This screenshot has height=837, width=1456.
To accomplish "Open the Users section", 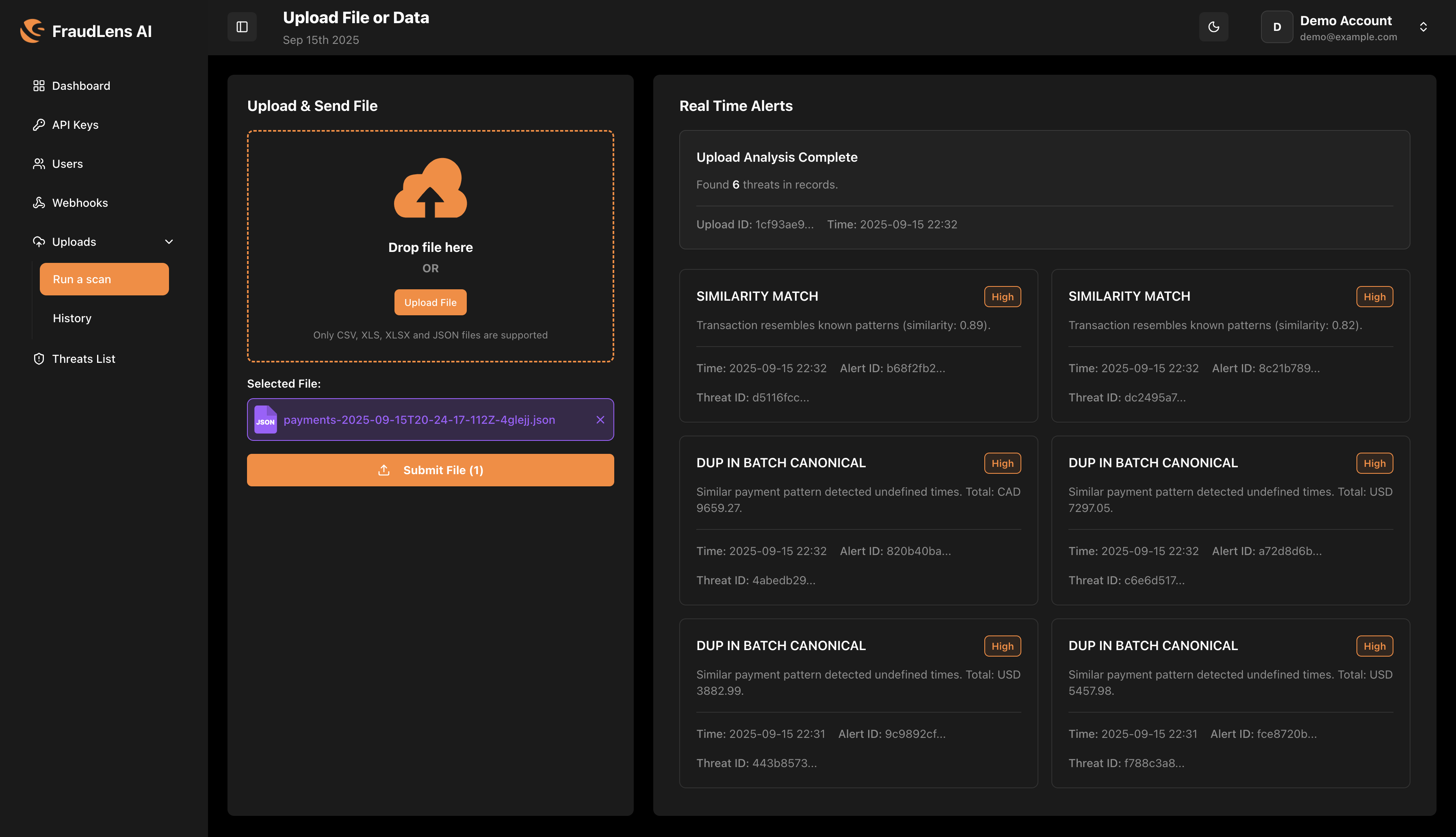I will 67,163.
